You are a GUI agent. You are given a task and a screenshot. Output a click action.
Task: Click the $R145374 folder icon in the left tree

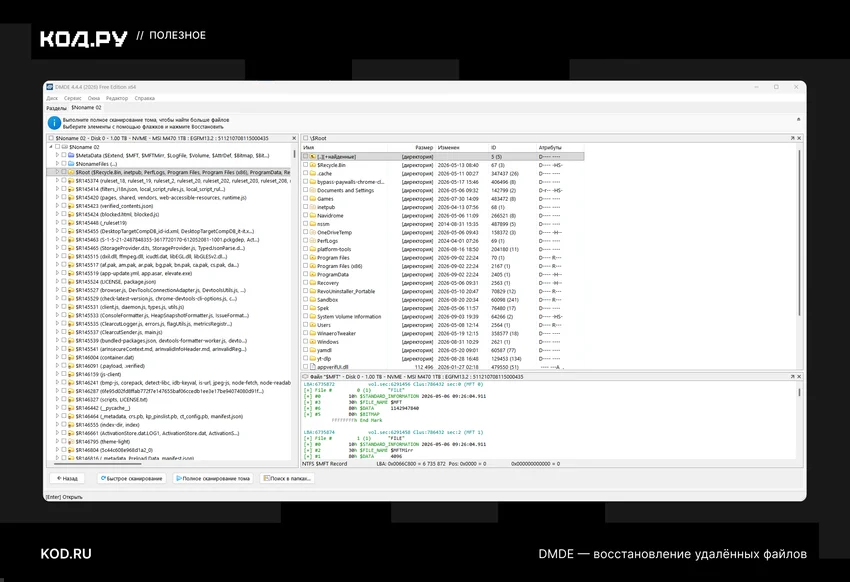tap(71, 180)
